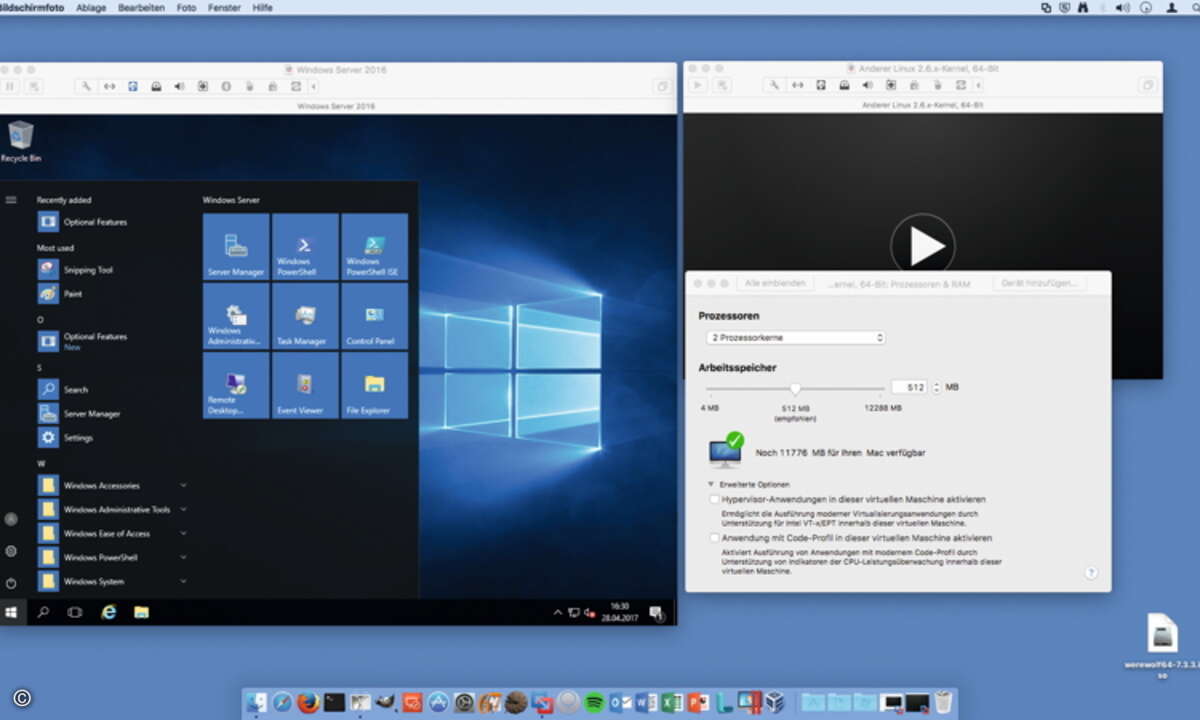
Task: Open the Fenster menu
Action: (224, 7)
